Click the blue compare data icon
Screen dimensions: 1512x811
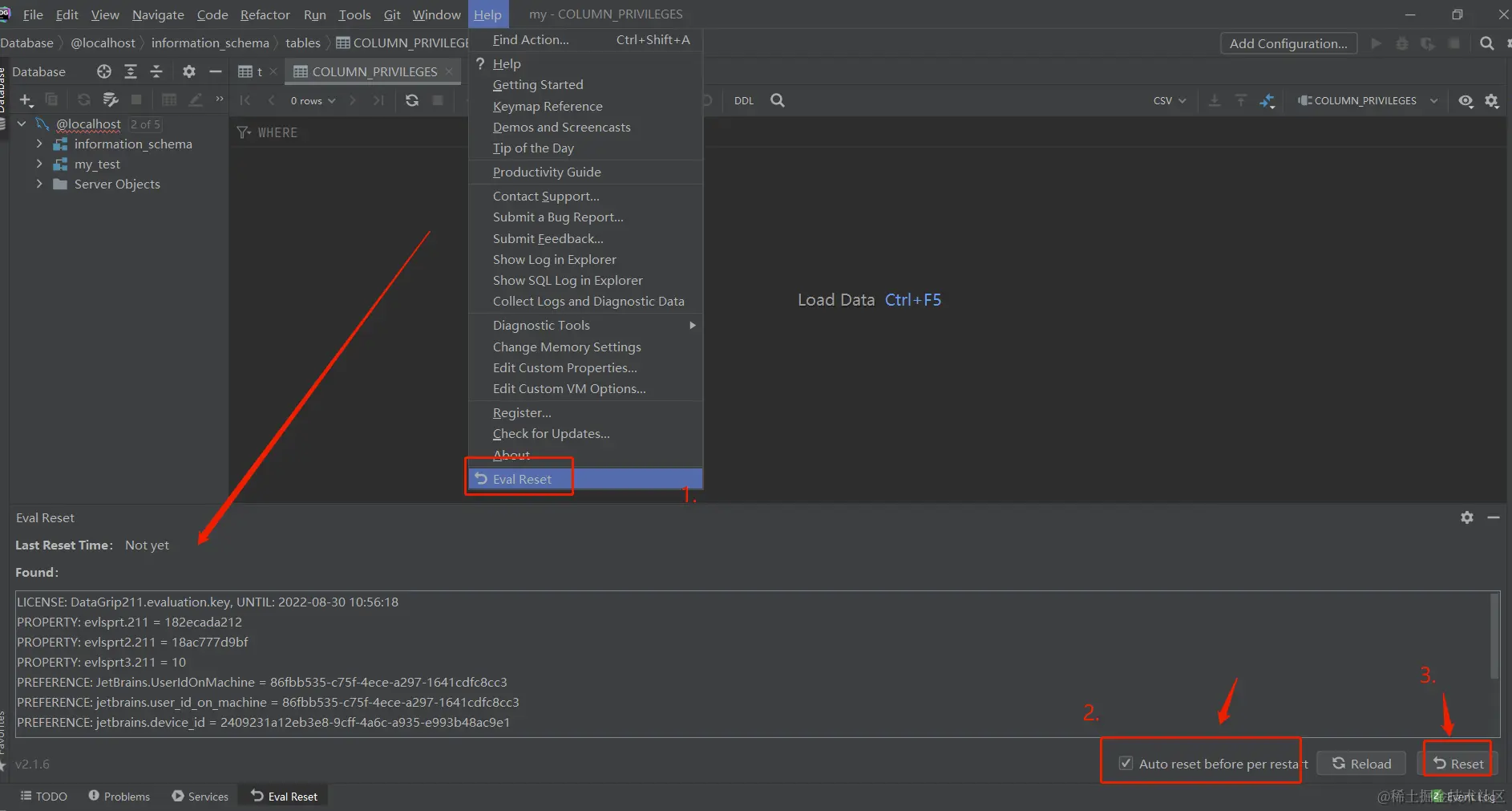(x=1267, y=100)
